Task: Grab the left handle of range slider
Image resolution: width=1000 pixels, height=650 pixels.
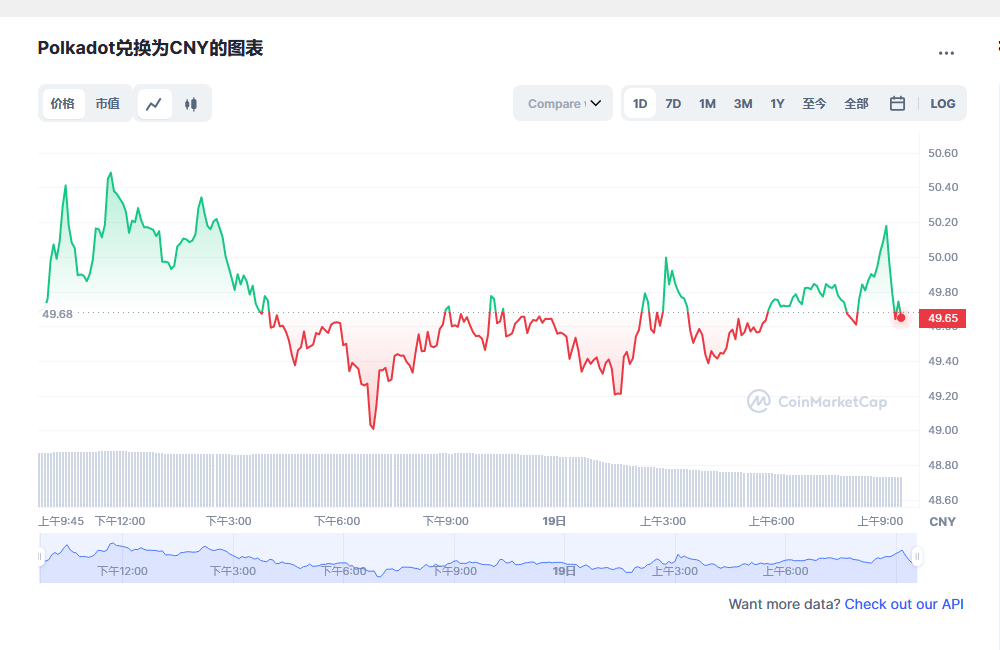Action: [x=40, y=557]
